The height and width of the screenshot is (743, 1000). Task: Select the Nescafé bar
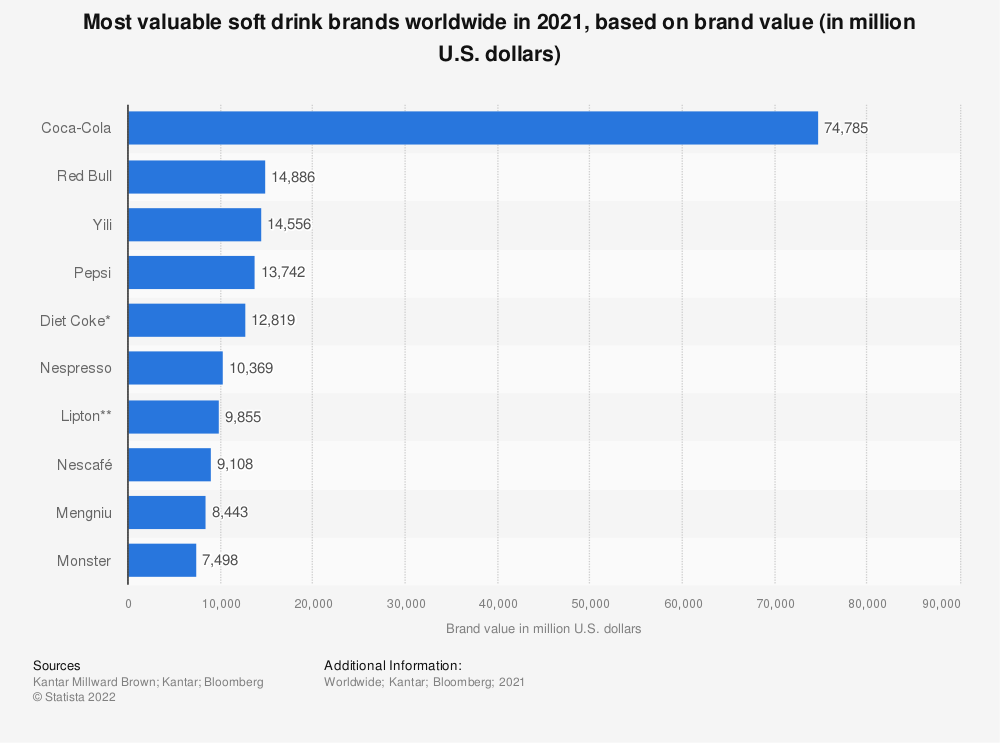click(x=170, y=464)
